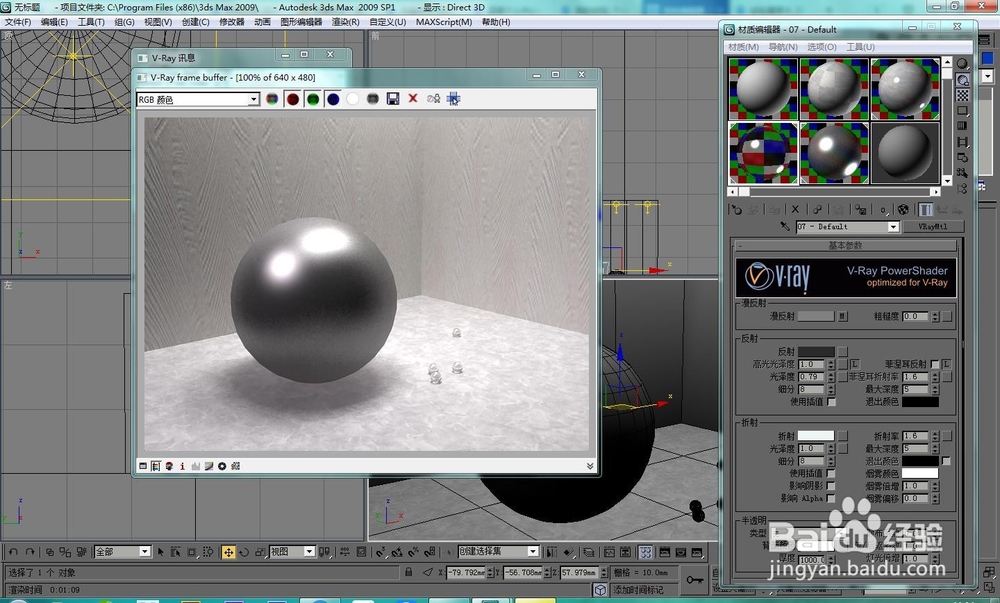
Task: Open the 烟雾颜色 white swatch
Action: pos(920,474)
